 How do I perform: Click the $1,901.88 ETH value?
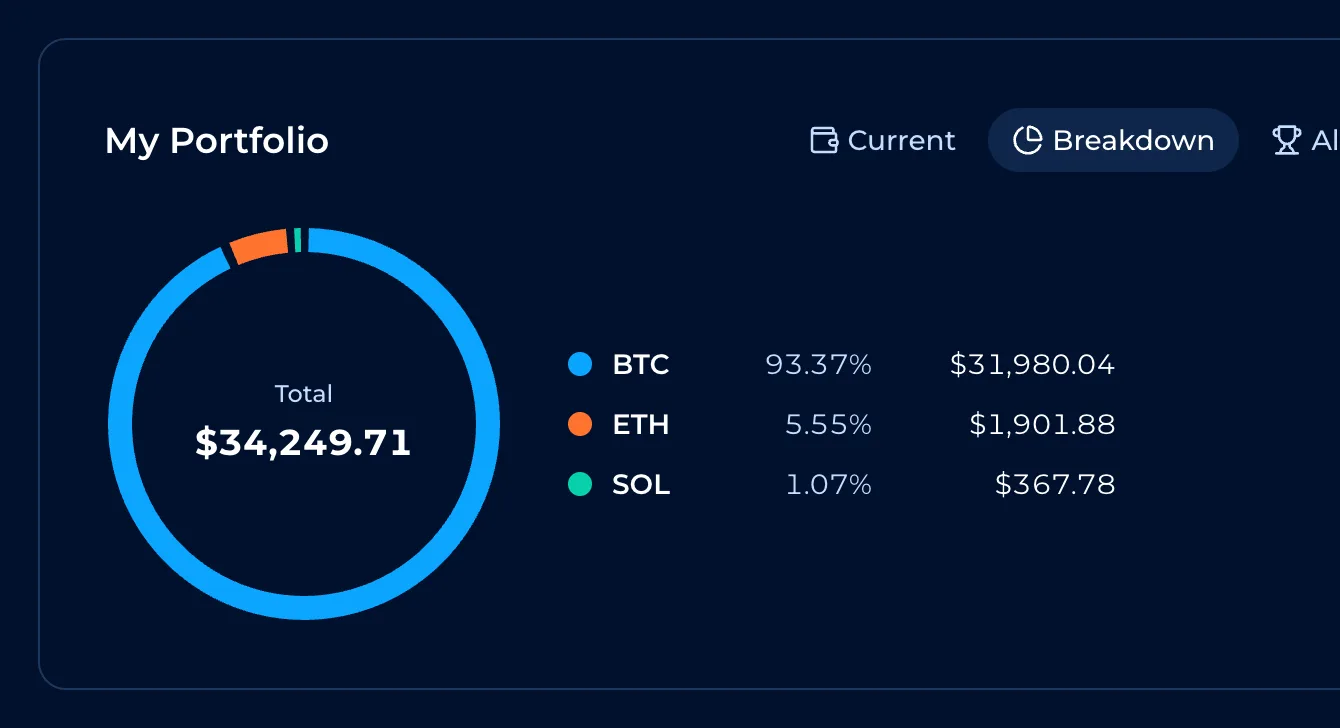pyautogui.click(x=1042, y=425)
